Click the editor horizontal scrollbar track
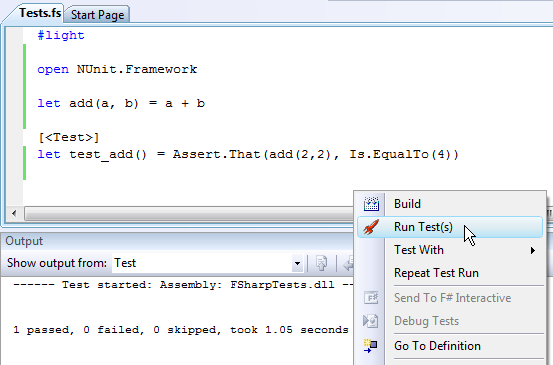553x365 pixels. pyautogui.click(x=189, y=213)
